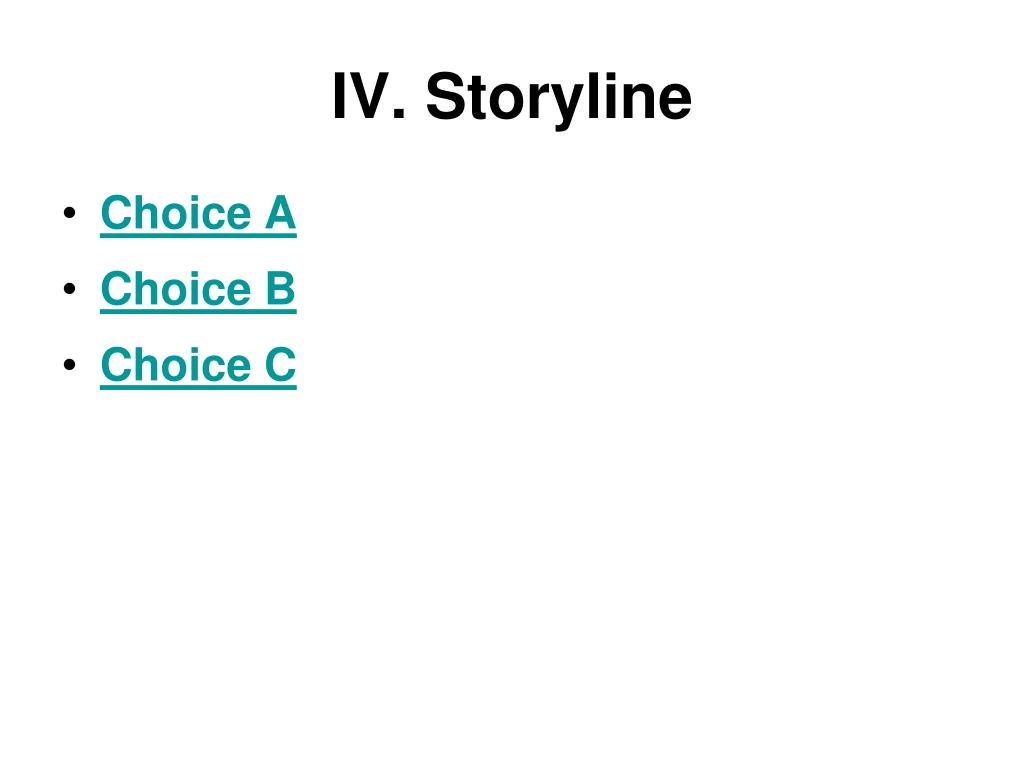Click the period after IV in the title

point(400,113)
